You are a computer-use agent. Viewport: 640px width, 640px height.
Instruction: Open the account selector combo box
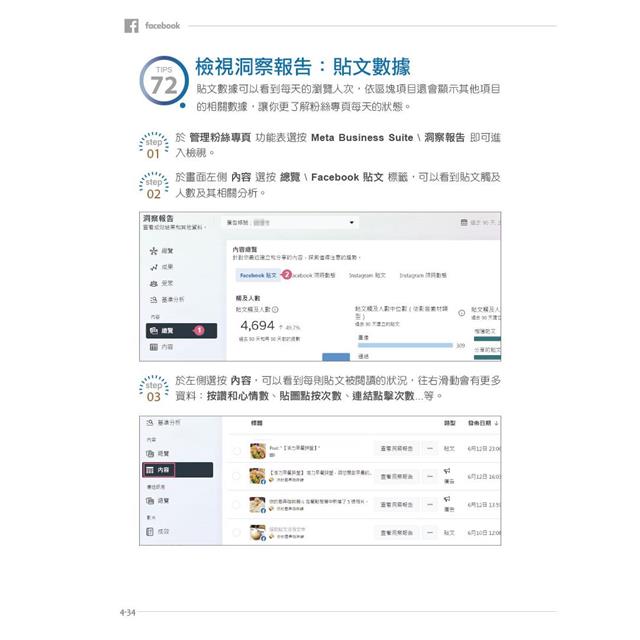pyautogui.click(x=290, y=222)
